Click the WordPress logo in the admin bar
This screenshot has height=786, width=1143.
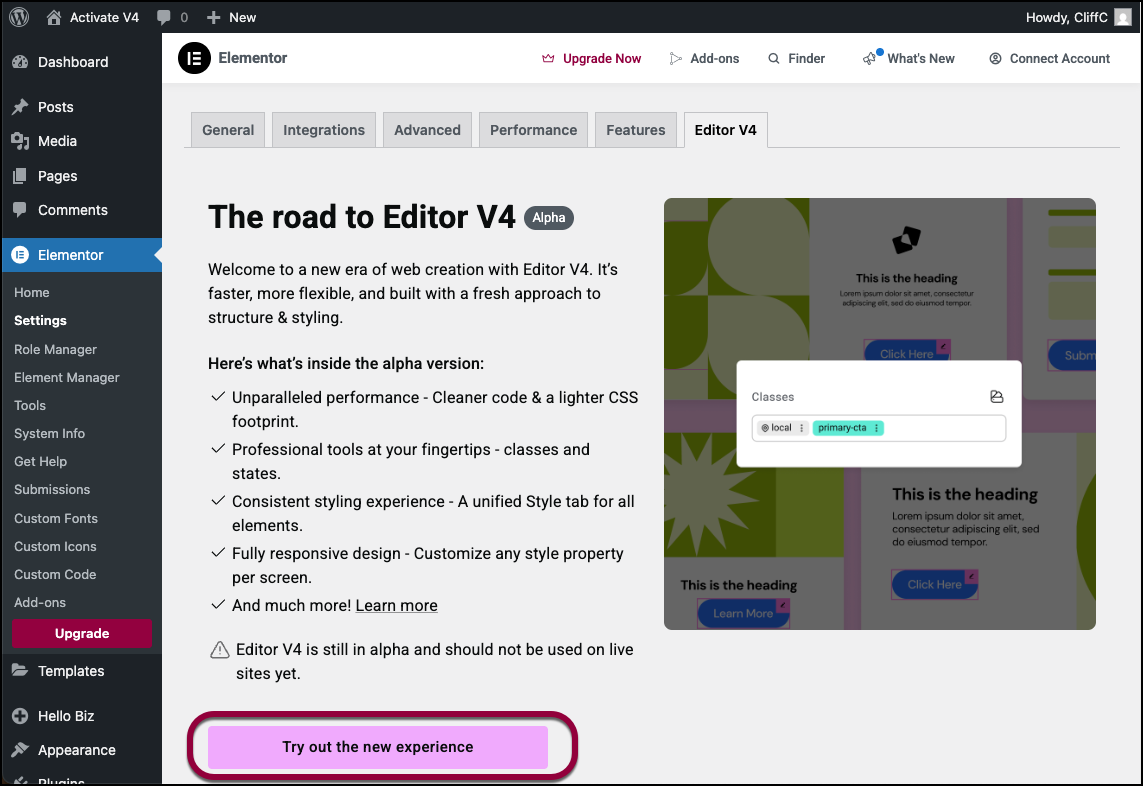18,17
